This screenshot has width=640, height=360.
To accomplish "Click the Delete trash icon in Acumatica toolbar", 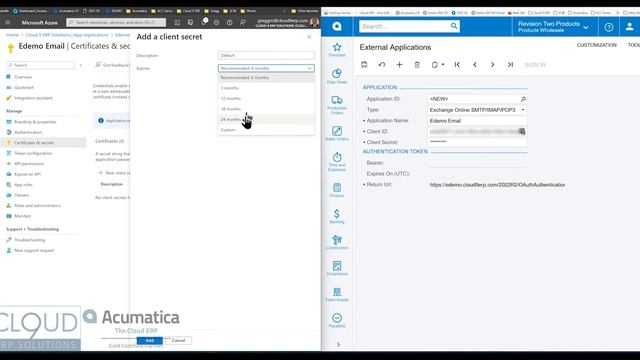I will click(x=417, y=64).
